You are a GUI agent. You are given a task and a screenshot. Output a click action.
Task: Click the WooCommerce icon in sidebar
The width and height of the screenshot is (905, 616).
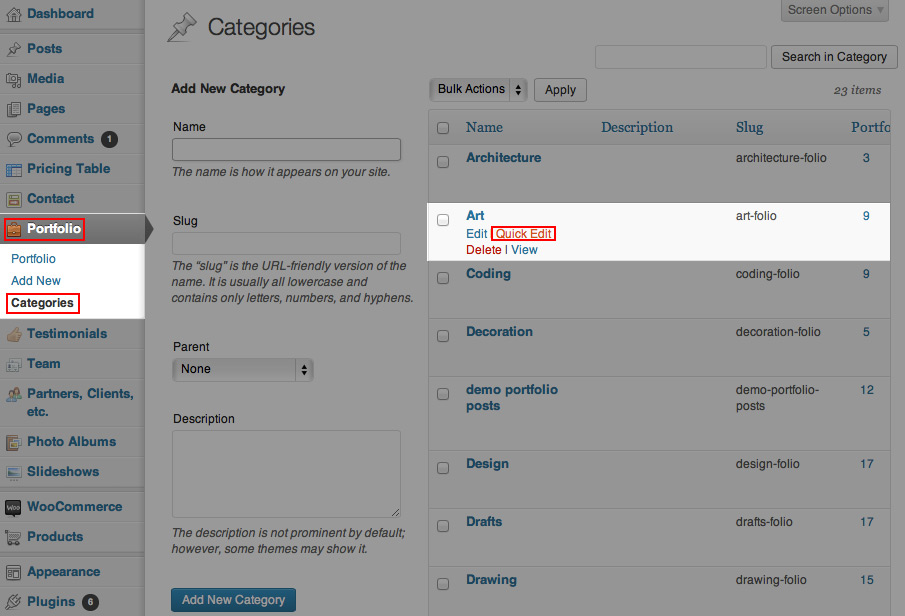(x=14, y=507)
